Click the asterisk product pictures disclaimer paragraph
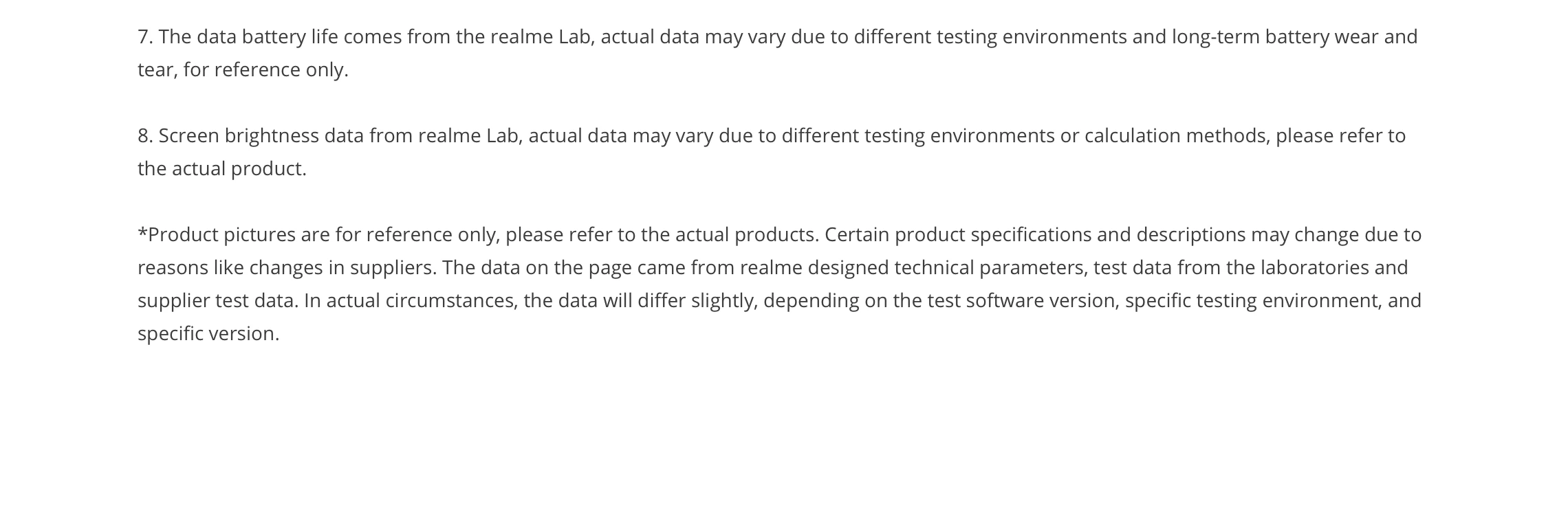1568x525 pixels. [780, 284]
